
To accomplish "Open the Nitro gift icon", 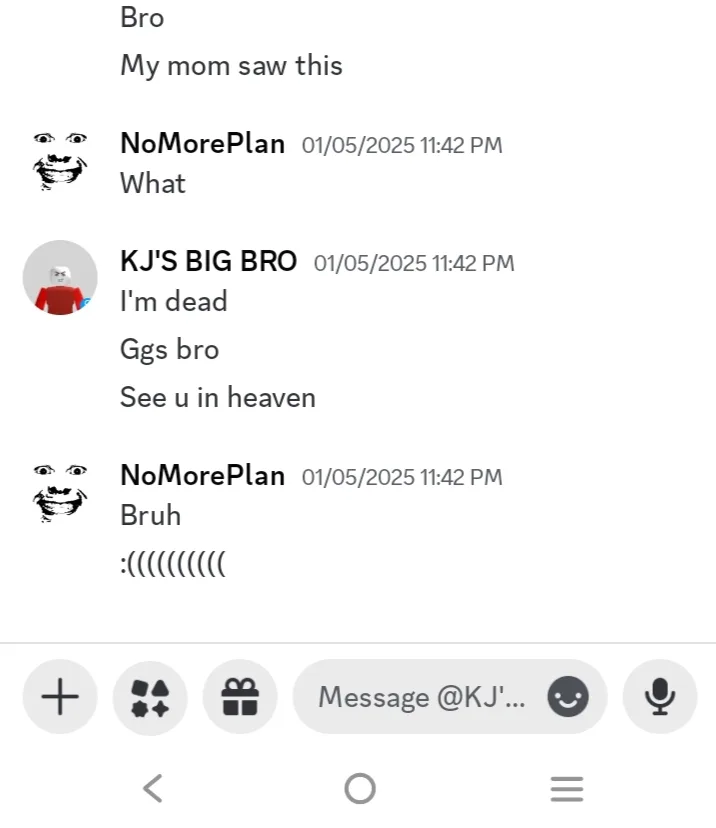I will (x=240, y=697).
